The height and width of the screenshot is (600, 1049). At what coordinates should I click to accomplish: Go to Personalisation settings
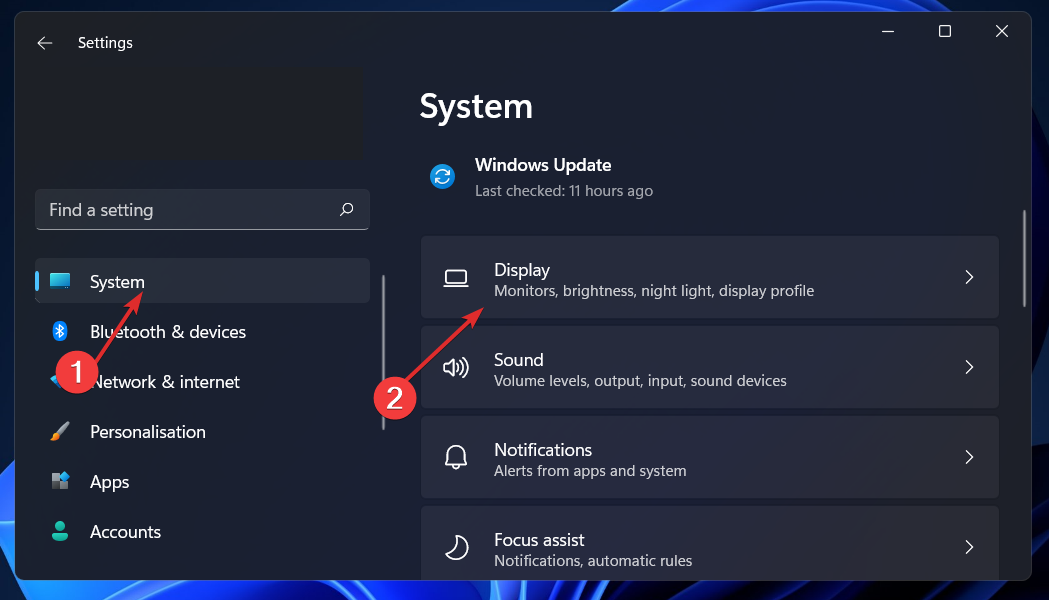click(202, 431)
